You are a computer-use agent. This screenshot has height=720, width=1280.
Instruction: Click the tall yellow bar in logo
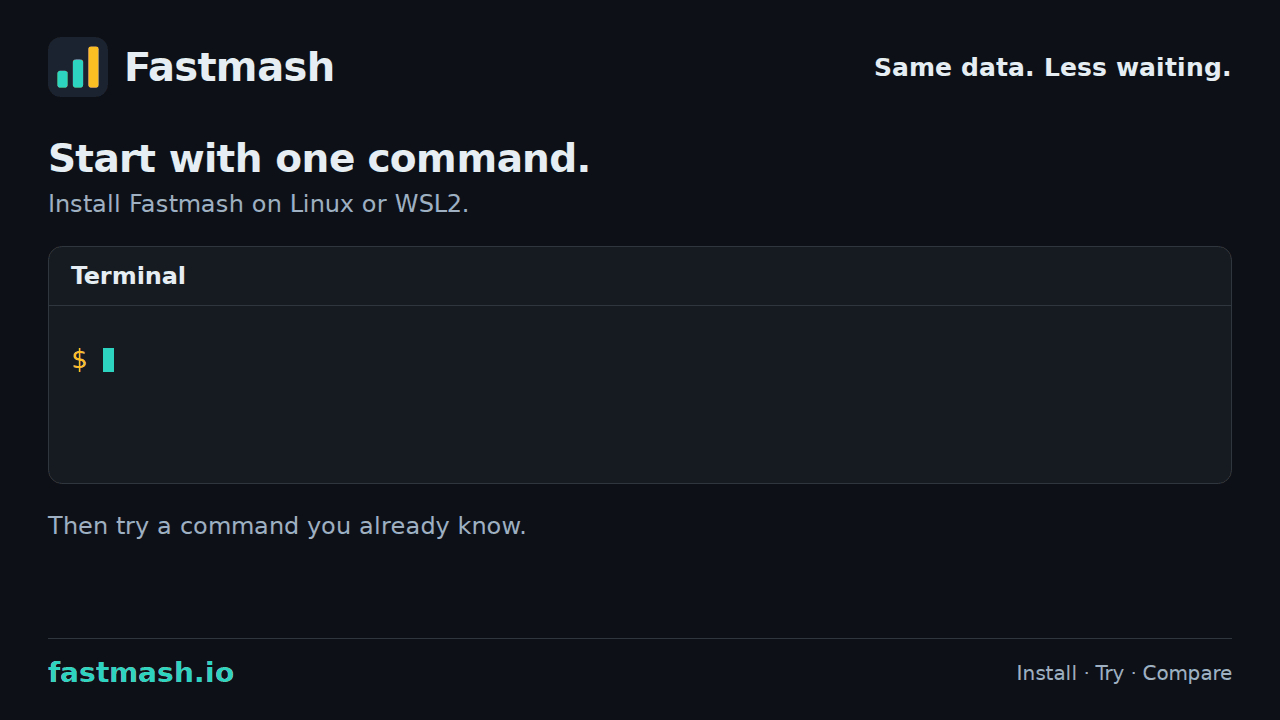coord(94,67)
